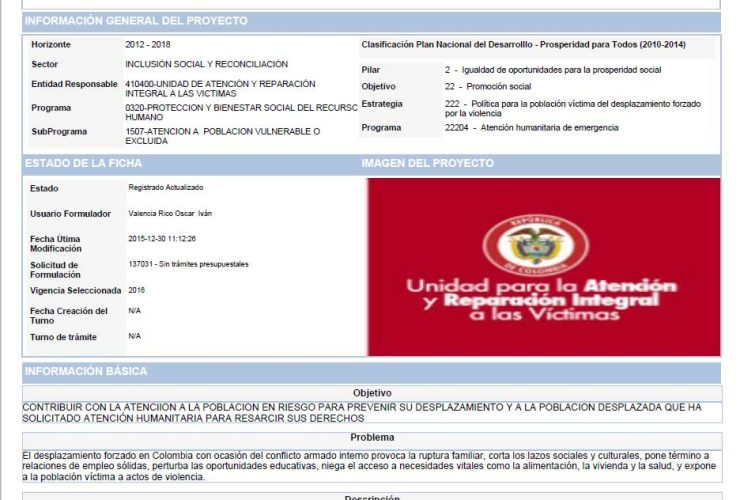Click the Objetivo value 22 - Promoción social
This screenshot has height=500, width=740.
pos(488,86)
